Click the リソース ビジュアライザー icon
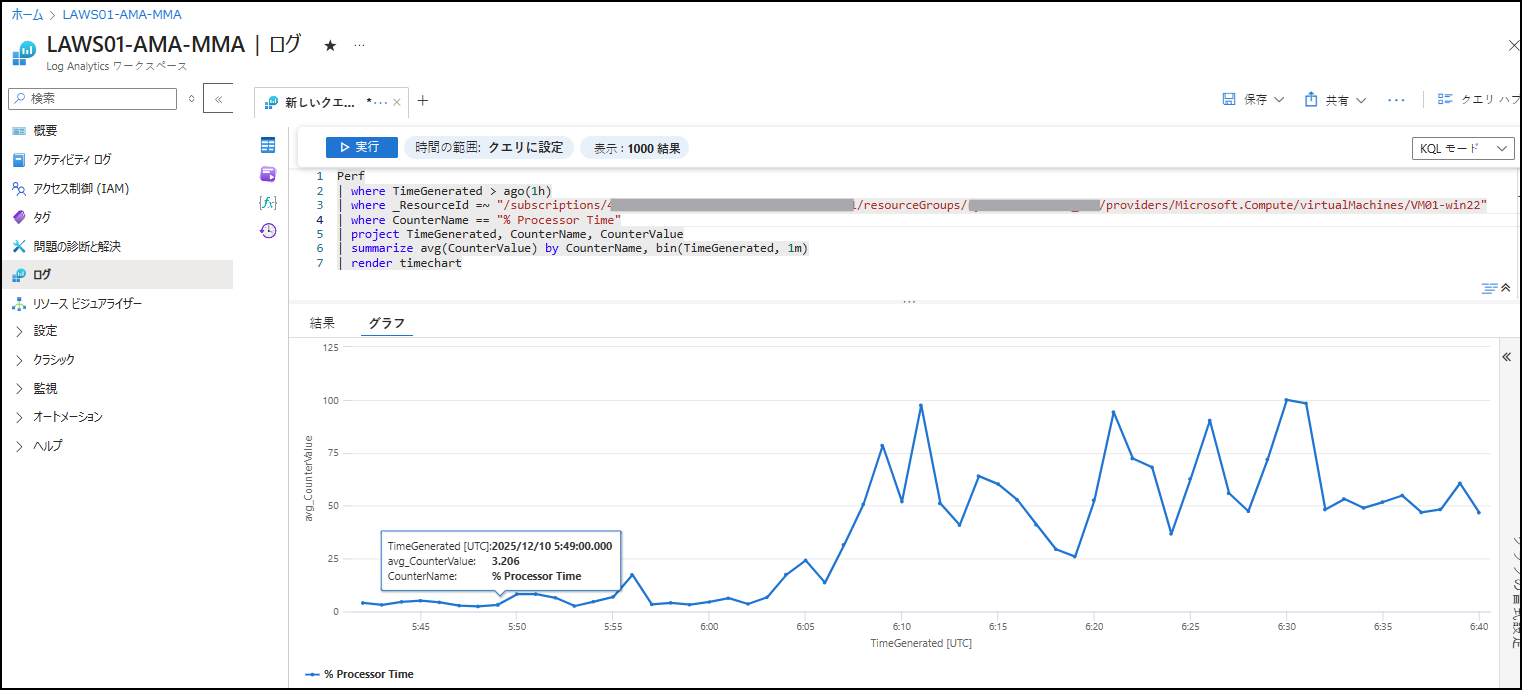The width and height of the screenshot is (1522, 690). click(x=19, y=303)
